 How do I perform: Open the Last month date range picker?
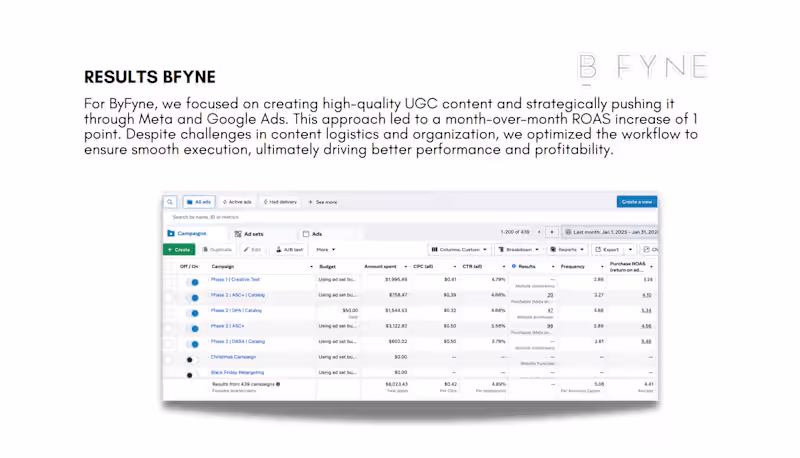point(610,232)
